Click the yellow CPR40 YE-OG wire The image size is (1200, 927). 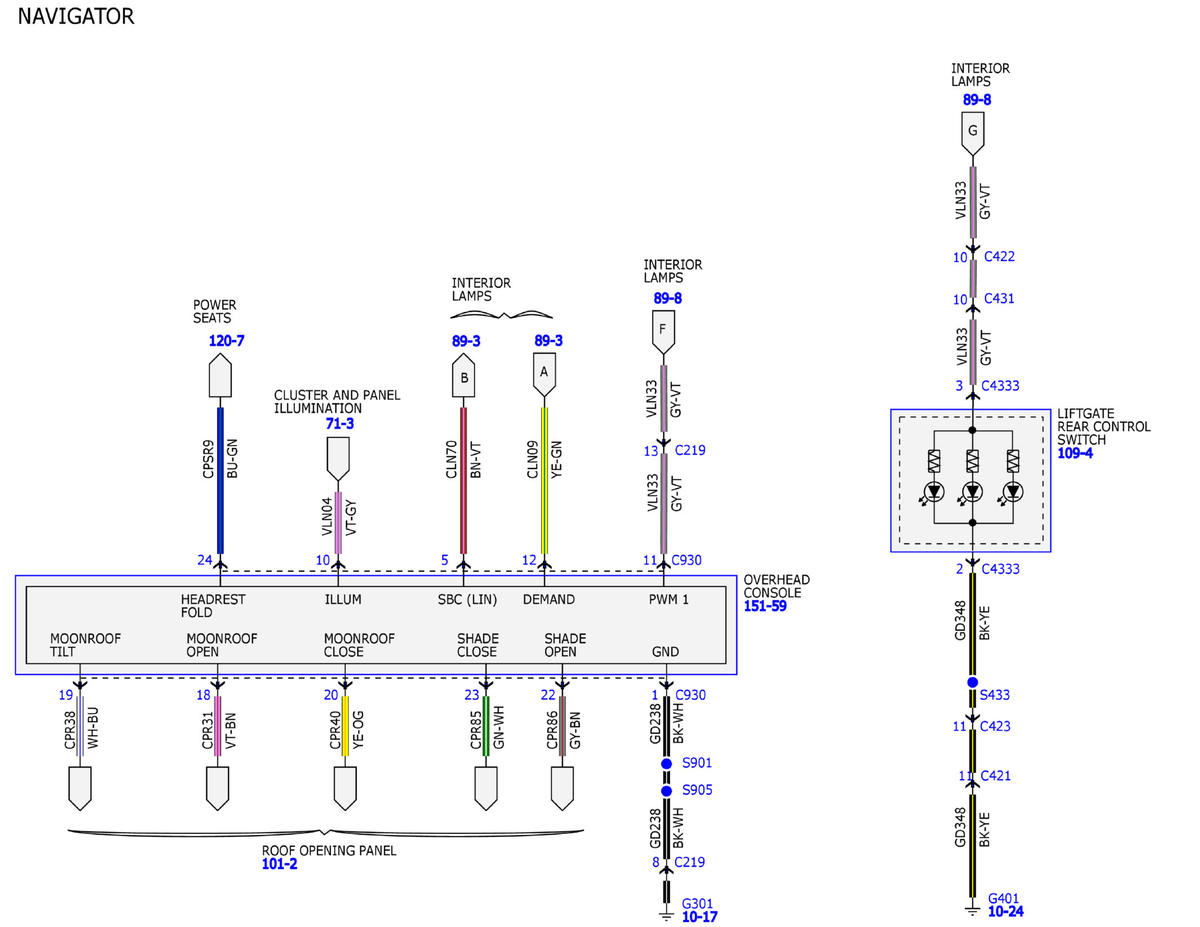tap(345, 726)
